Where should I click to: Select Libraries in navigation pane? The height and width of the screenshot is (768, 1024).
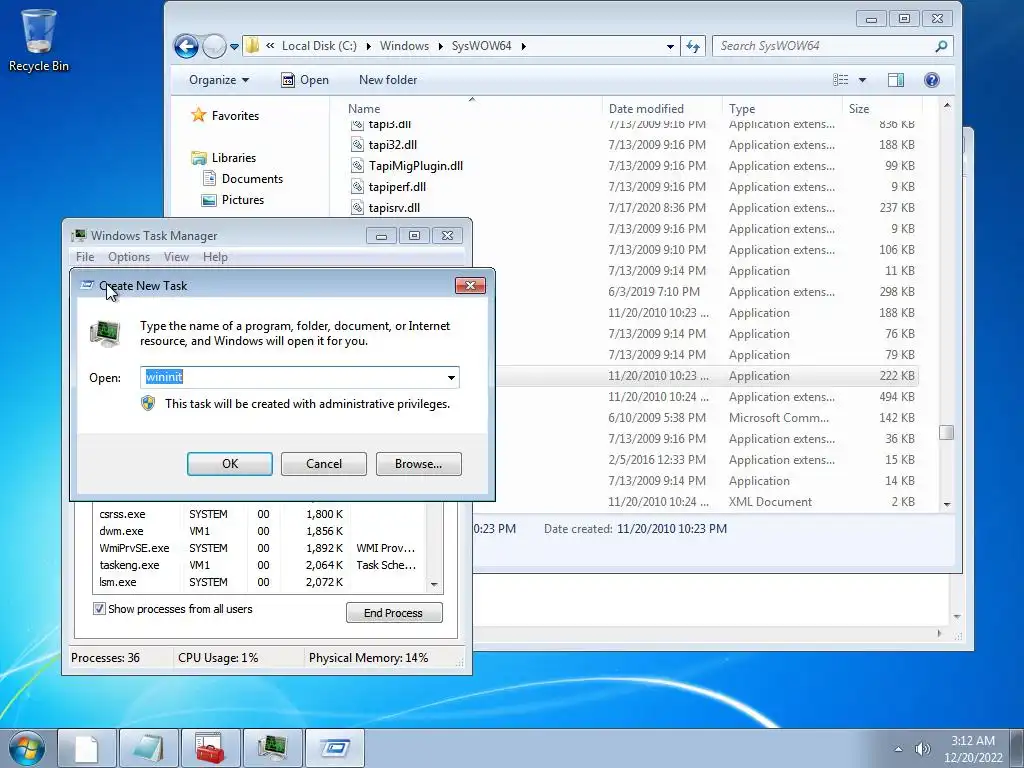pyautogui.click(x=233, y=157)
